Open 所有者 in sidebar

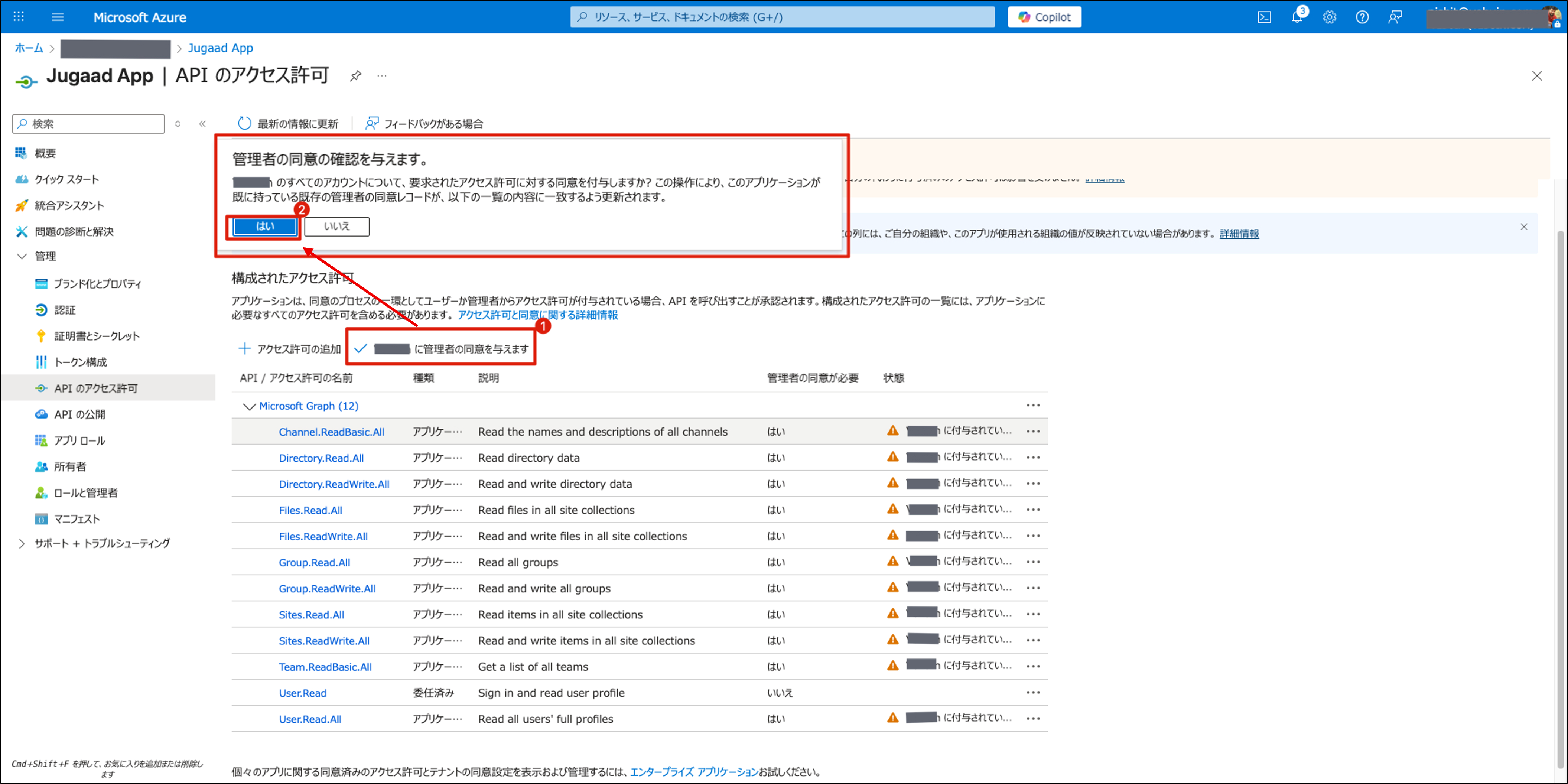tap(70, 467)
